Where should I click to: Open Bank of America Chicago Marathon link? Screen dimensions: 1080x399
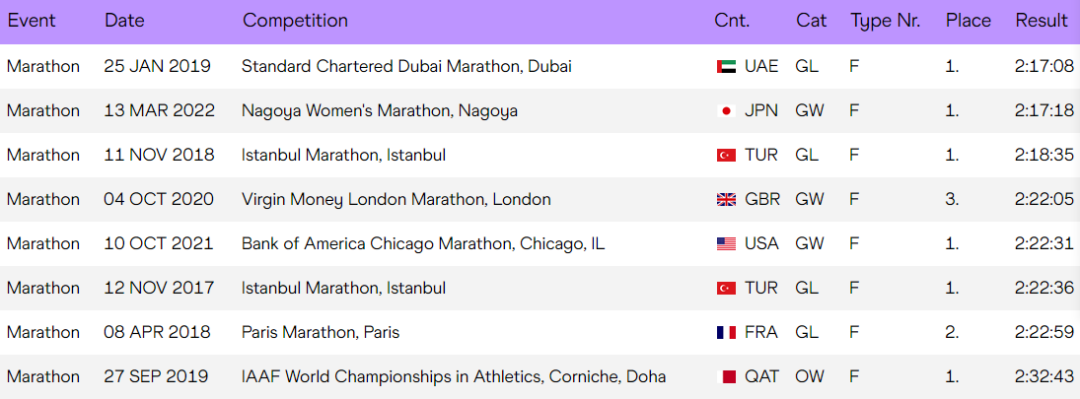(423, 244)
